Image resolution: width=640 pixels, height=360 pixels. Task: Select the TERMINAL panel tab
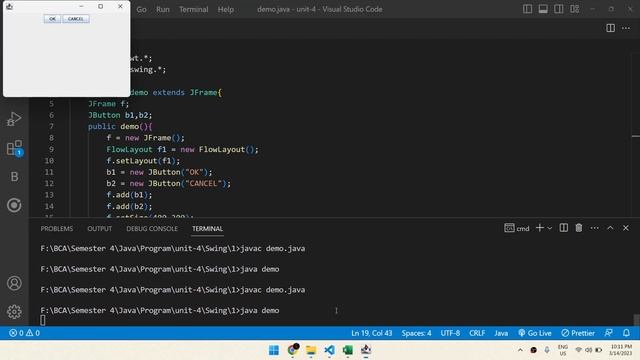point(207,229)
